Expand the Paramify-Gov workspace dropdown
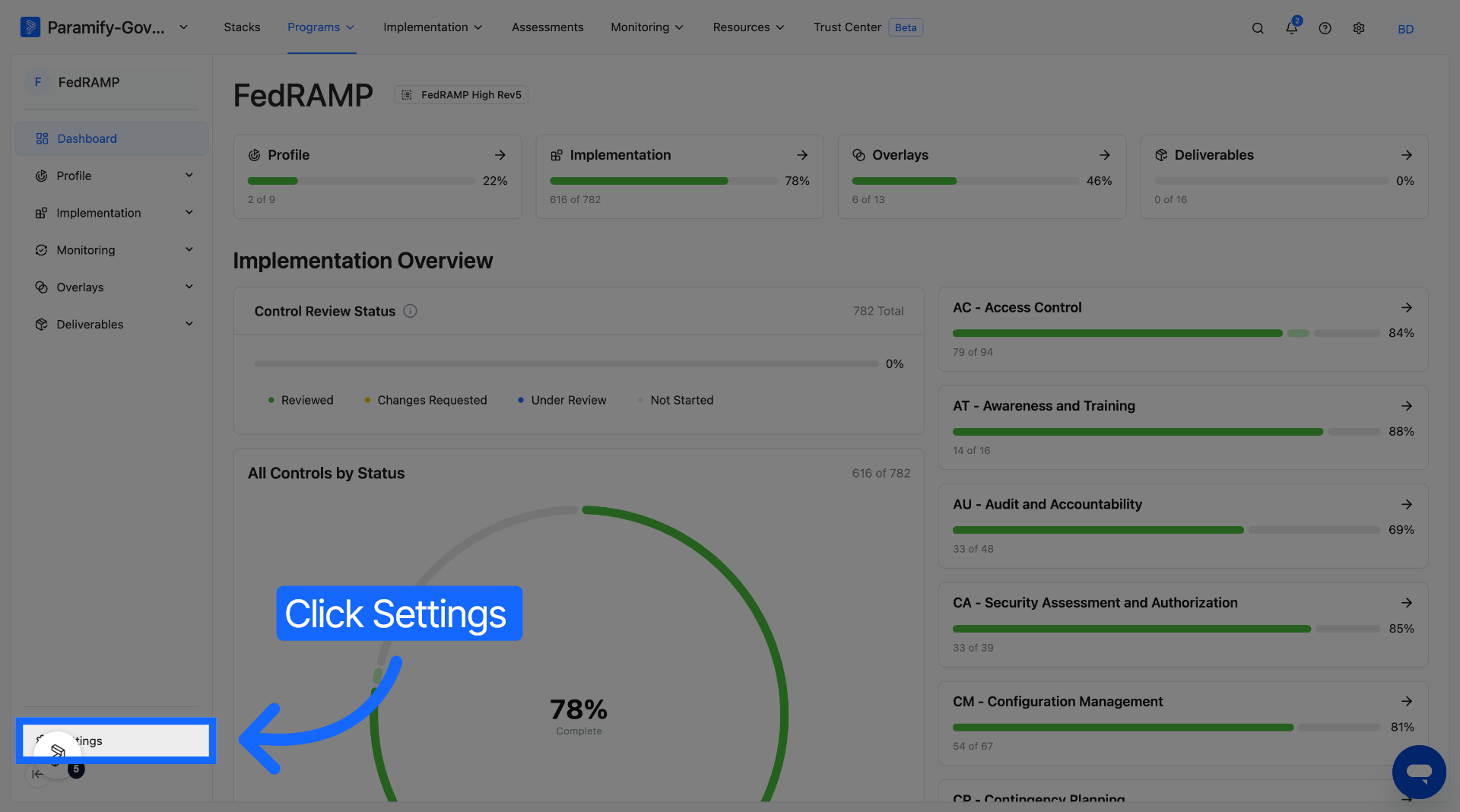The width and height of the screenshot is (1460, 812). click(183, 27)
